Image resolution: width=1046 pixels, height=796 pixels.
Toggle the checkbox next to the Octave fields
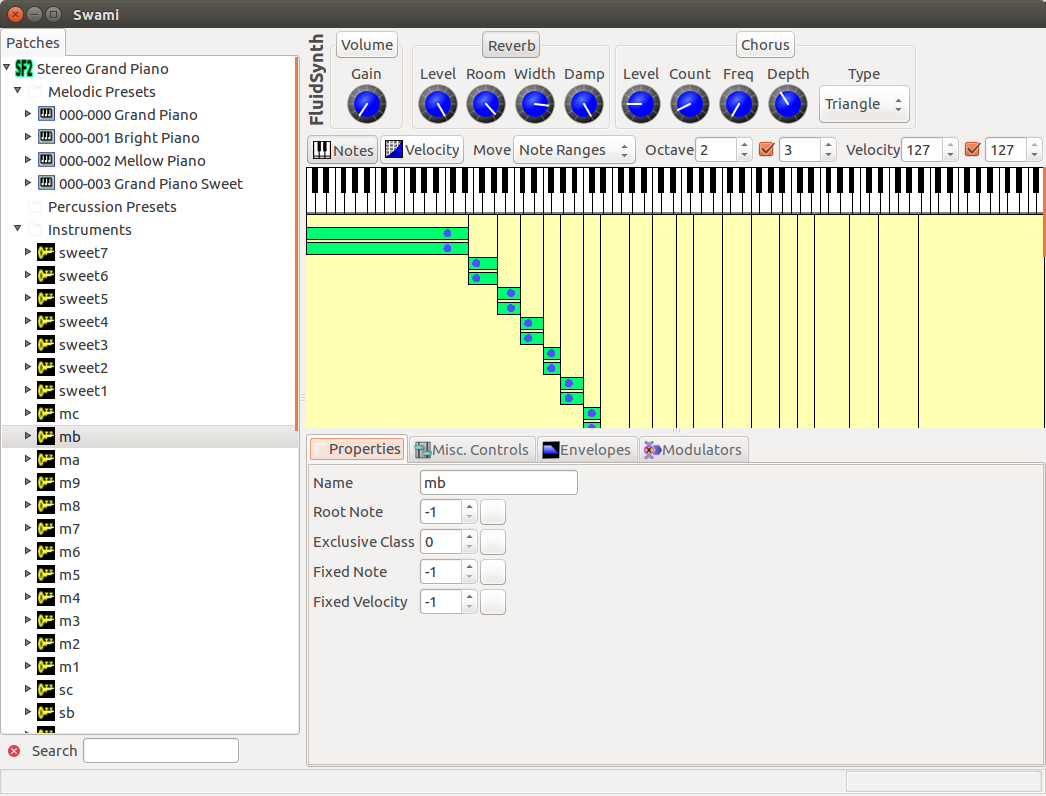[x=767, y=150]
